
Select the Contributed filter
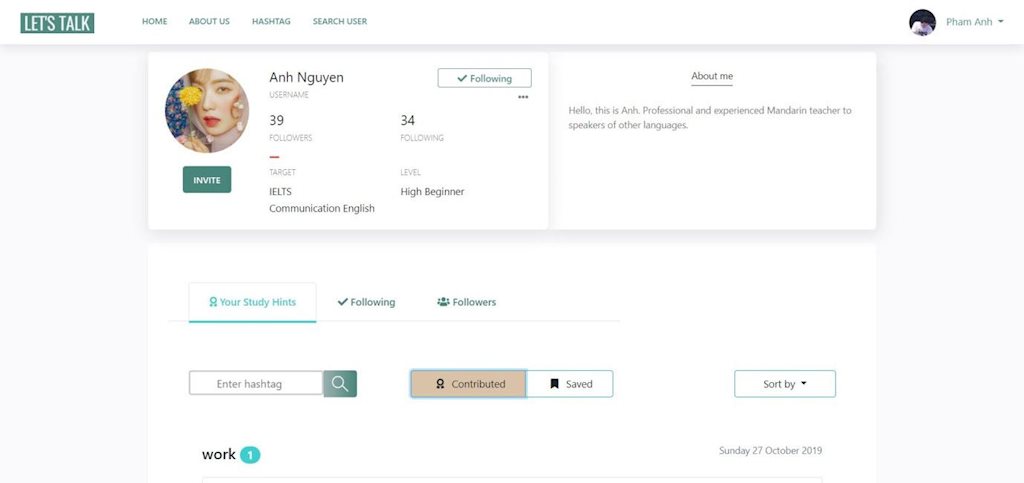[468, 384]
